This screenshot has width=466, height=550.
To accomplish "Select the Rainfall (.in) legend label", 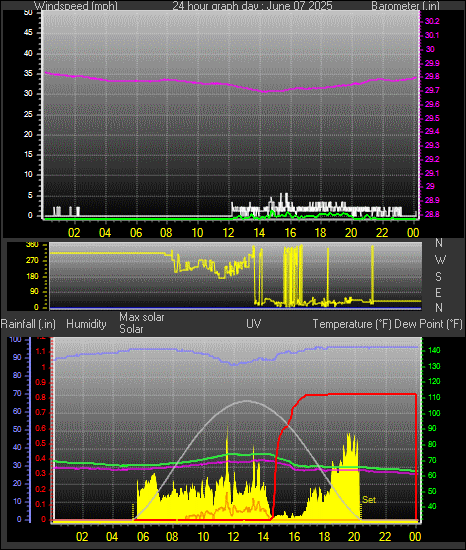I will 28,324.
